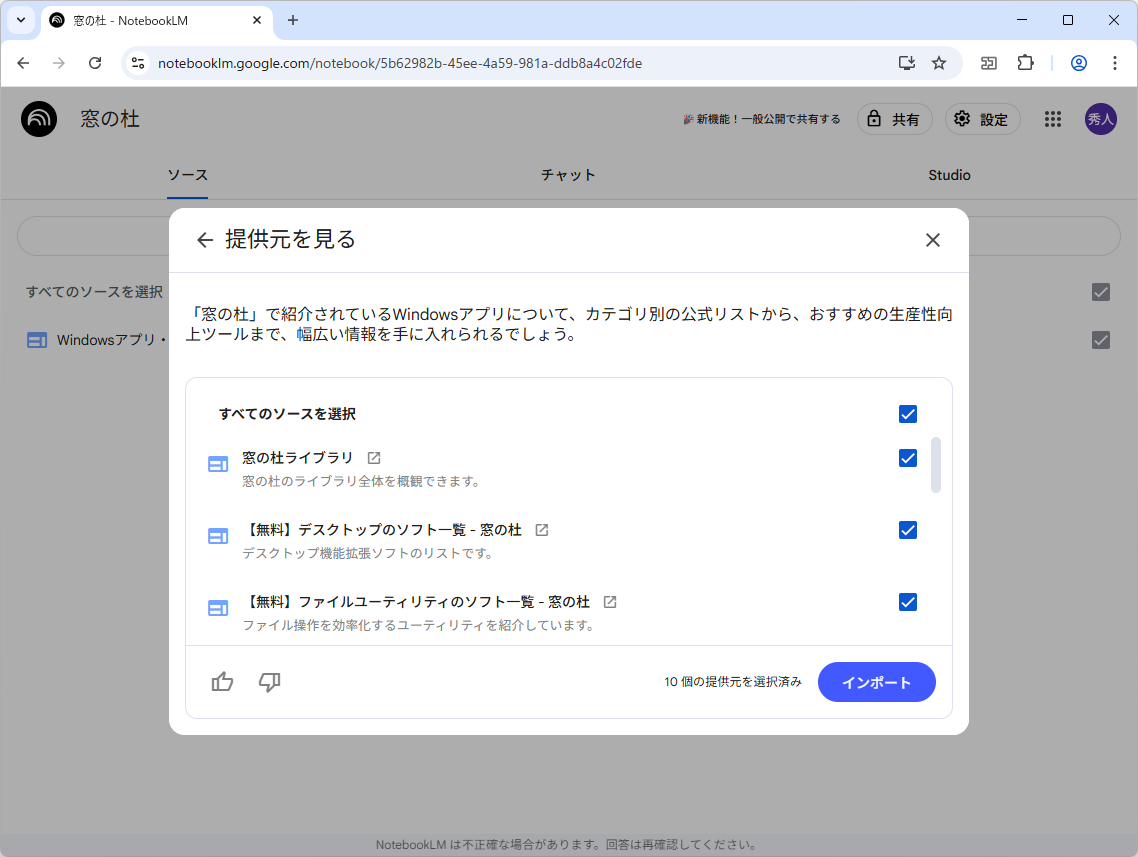Deselect the ファイルユーティリティのソフト一覧 source
The height and width of the screenshot is (857, 1138).
tap(908, 602)
